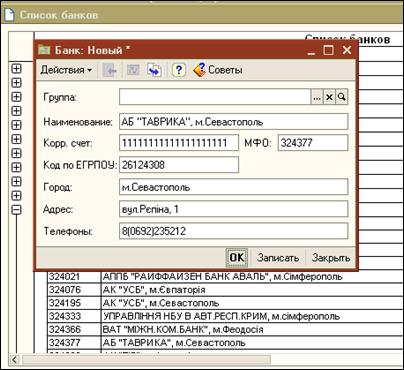
Task: Click the greyed left arrow toolbar icon
Action: 110,70
